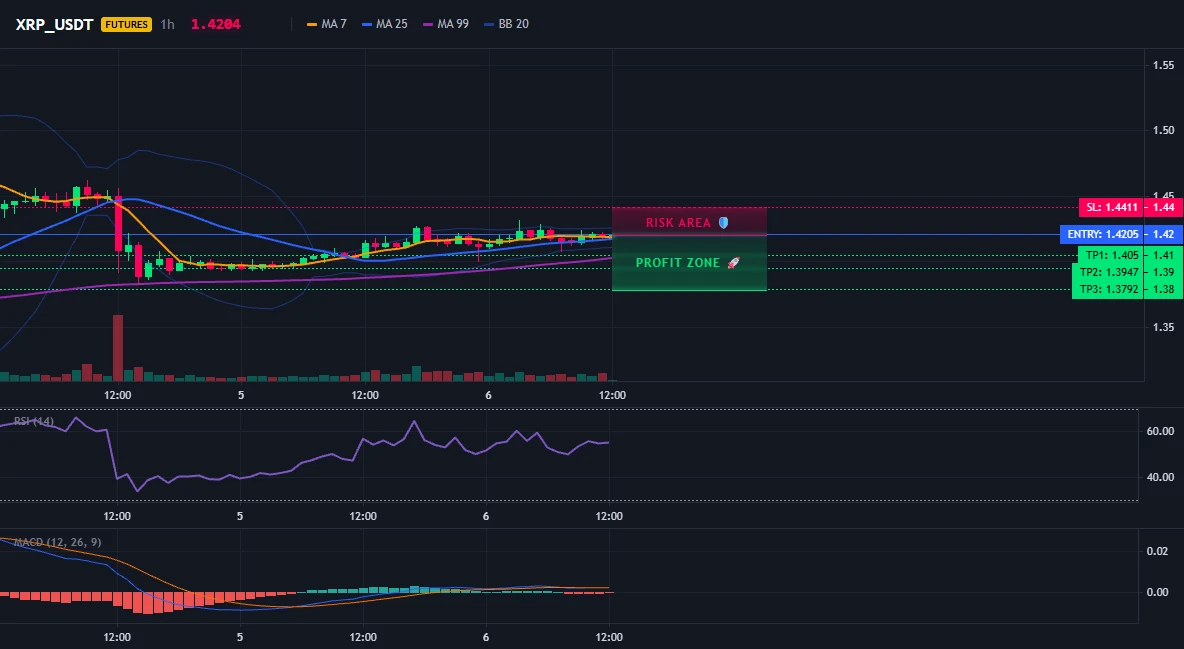Image resolution: width=1184 pixels, height=649 pixels.
Task: Click the 1.50 price axis value
Action: pos(1163,130)
